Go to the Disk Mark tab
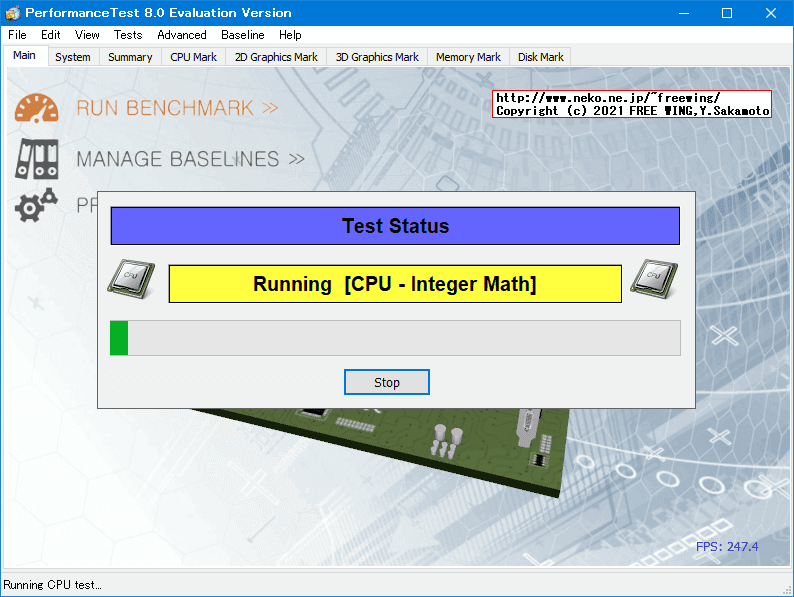The height and width of the screenshot is (597, 794). [541, 57]
